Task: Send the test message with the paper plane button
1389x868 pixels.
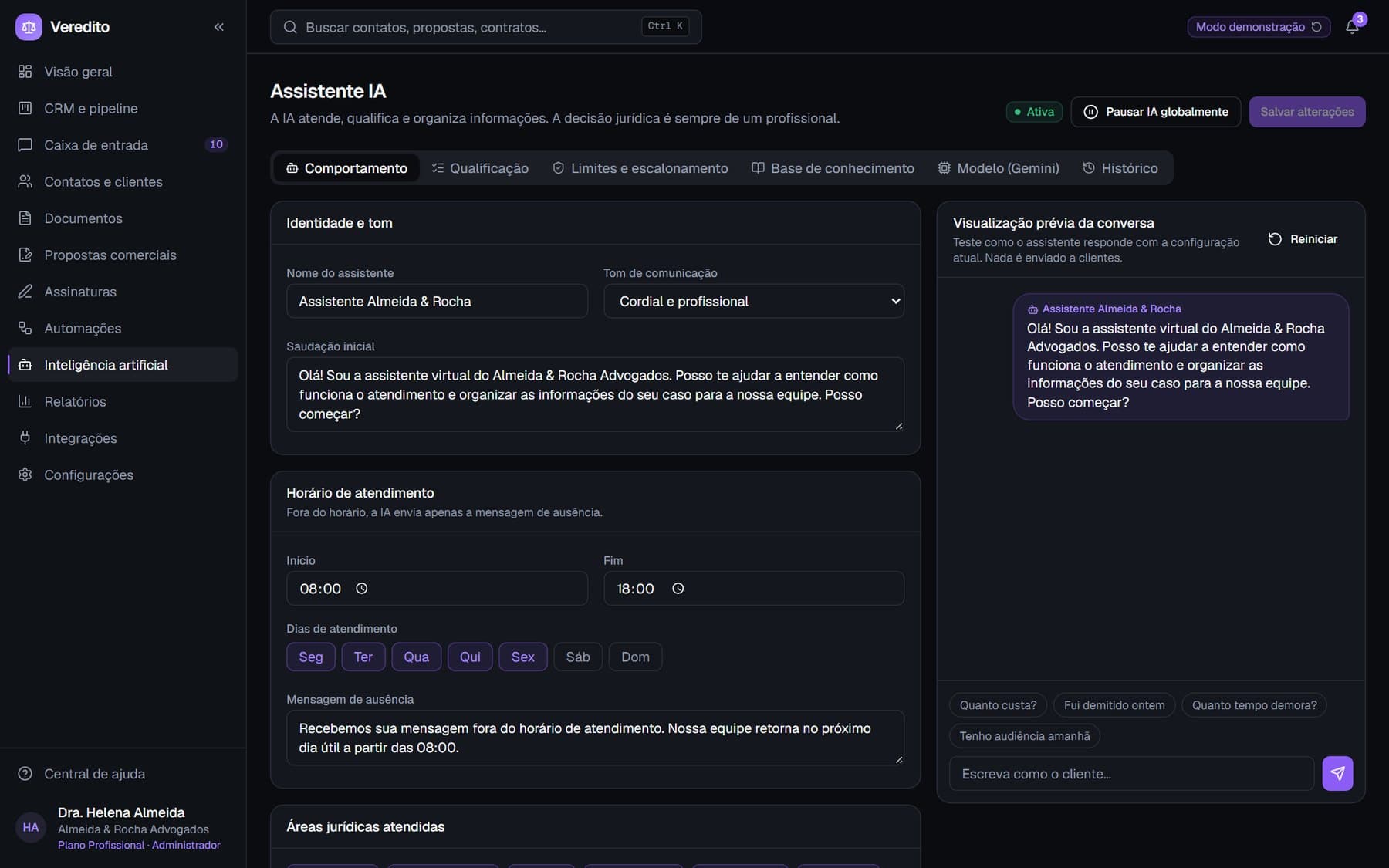Action: [x=1337, y=773]
